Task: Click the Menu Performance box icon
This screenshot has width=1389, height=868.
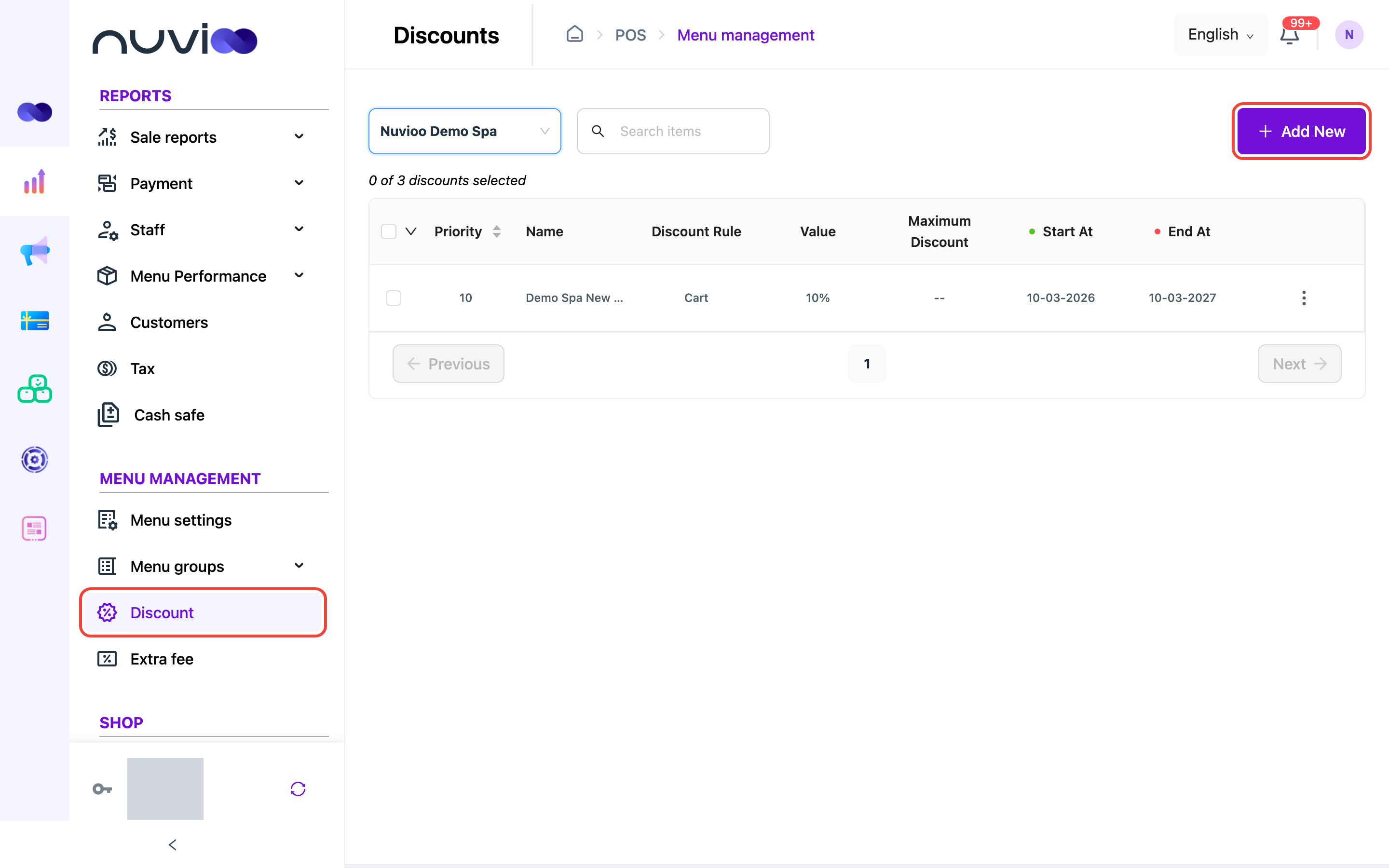Action: [107, 275]
